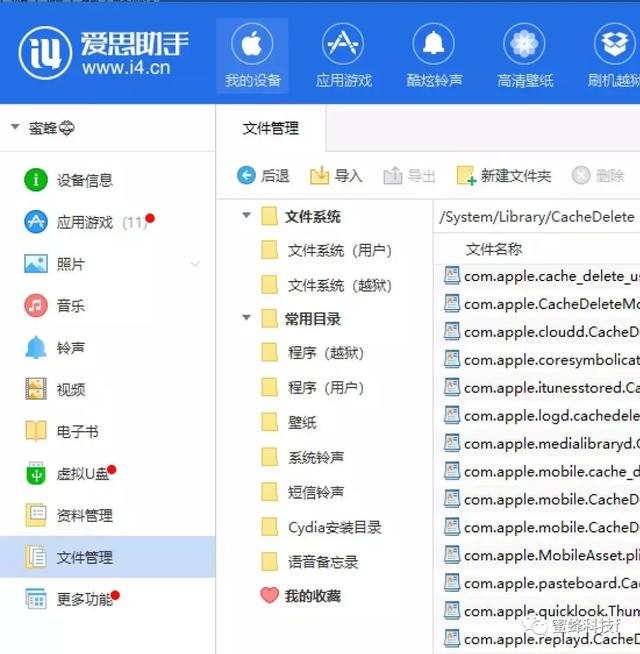The width and height of the screenshot is (640, 654).
Task: Select 程序 (越狱) folder
Action: (x=313, y=353)
